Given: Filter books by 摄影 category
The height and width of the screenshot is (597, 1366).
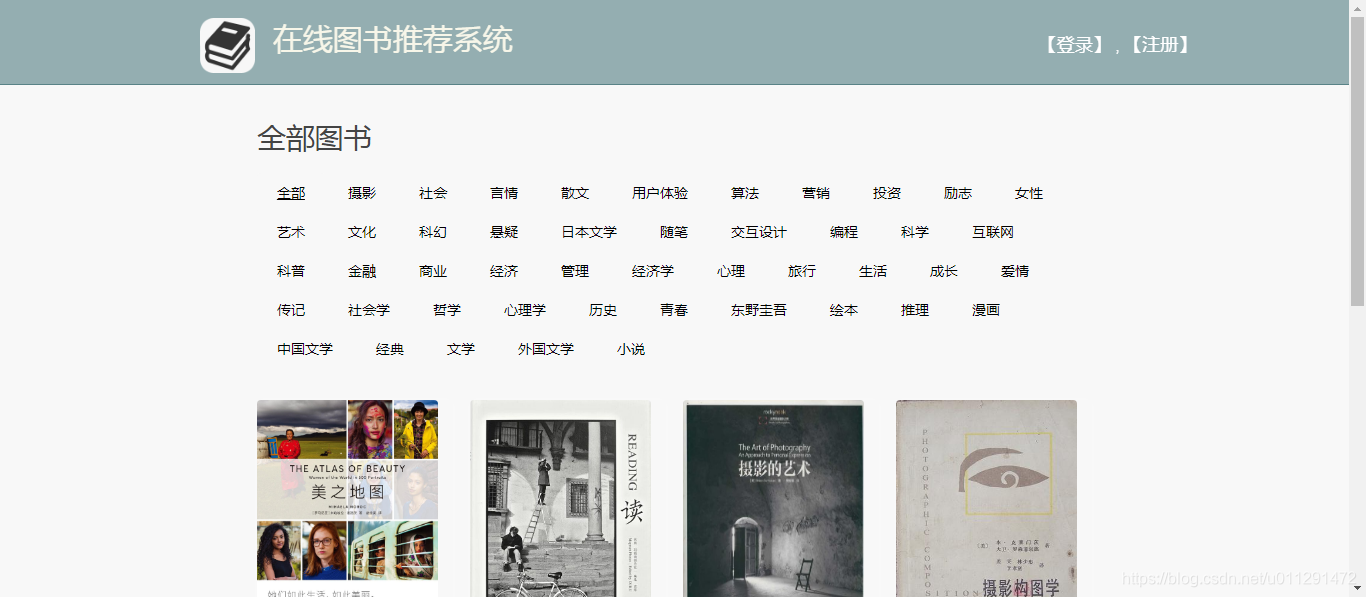Looking at the screenshot, I should [x=362, y=193].
